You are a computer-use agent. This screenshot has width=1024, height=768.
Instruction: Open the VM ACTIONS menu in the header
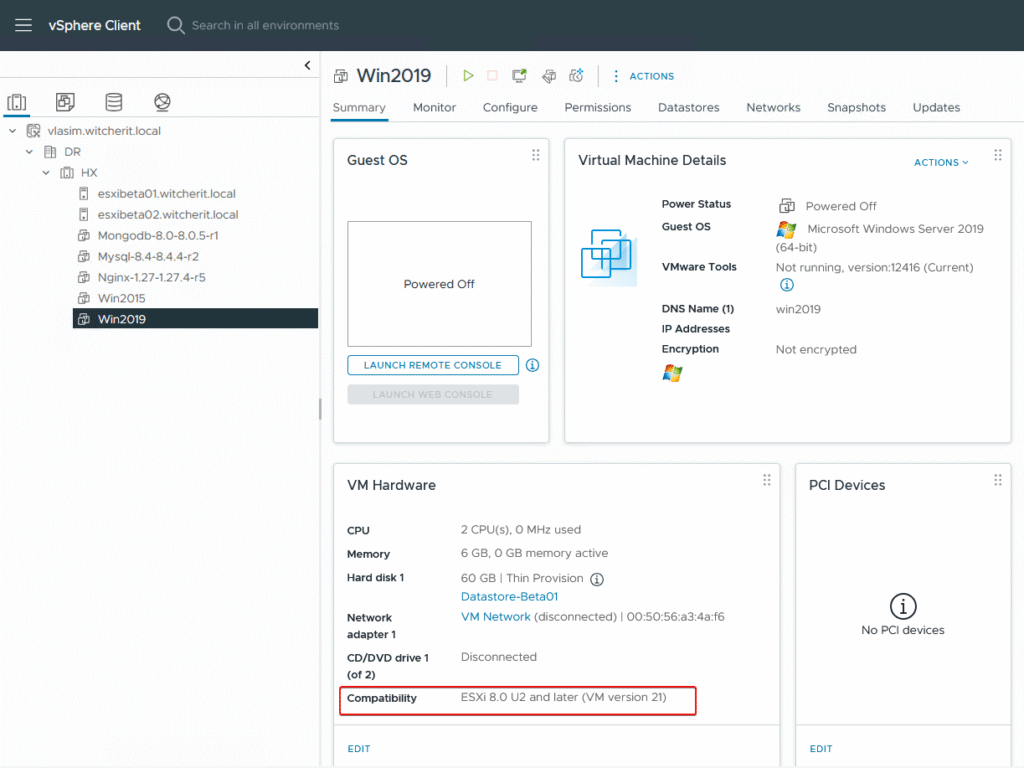coord(643,76)
